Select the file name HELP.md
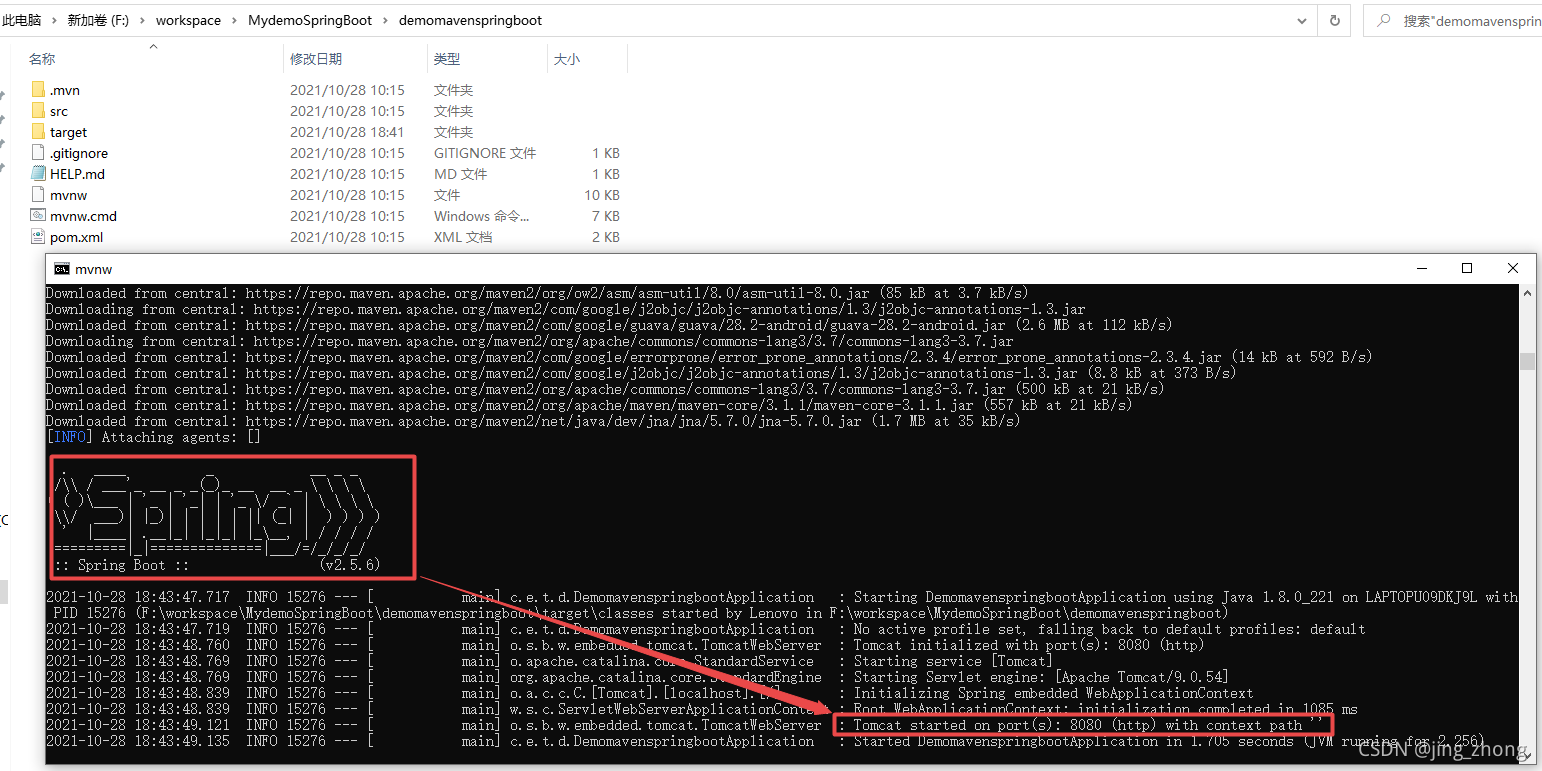1542x771 pixels. pyautogui.click(x=77, y=174)
